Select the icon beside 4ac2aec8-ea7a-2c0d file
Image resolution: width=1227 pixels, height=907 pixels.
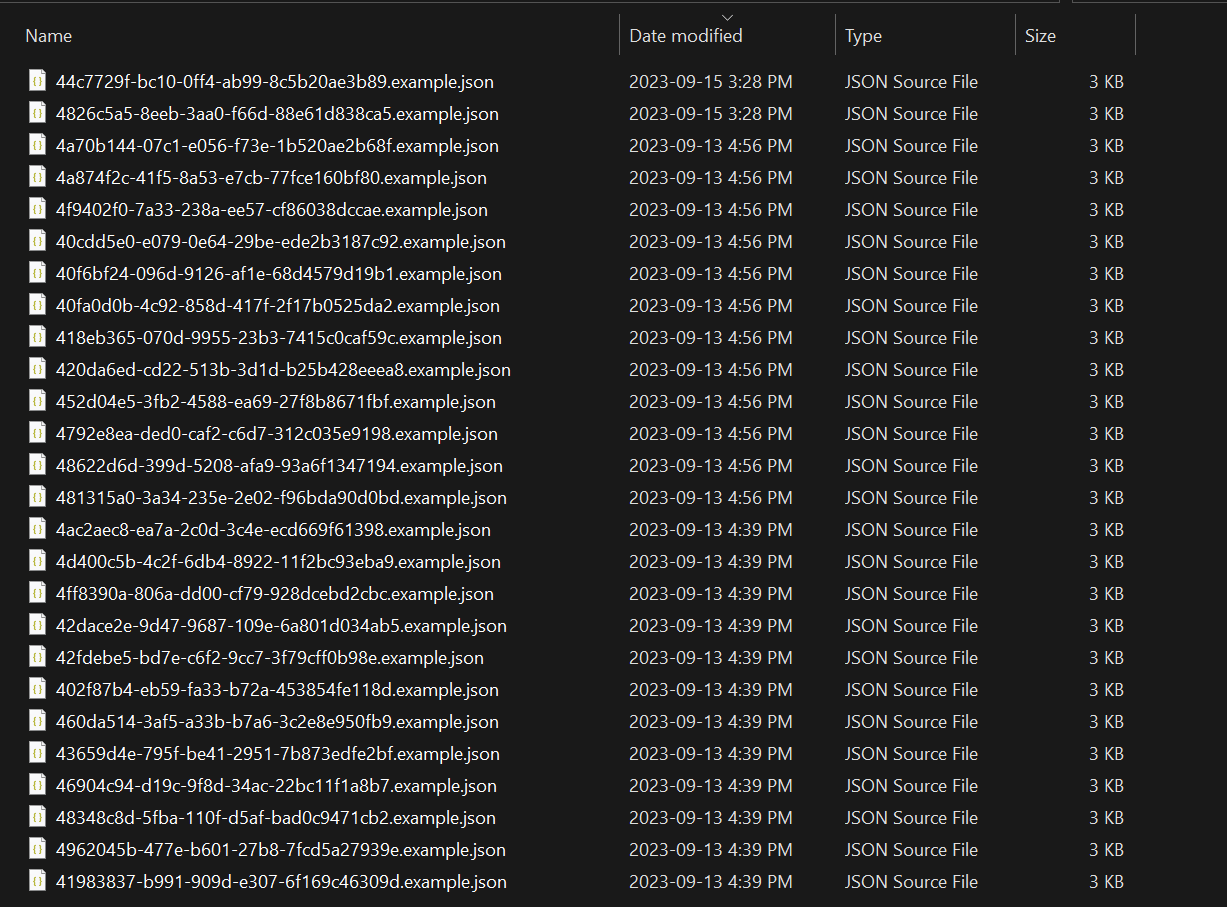pos(37,530)
